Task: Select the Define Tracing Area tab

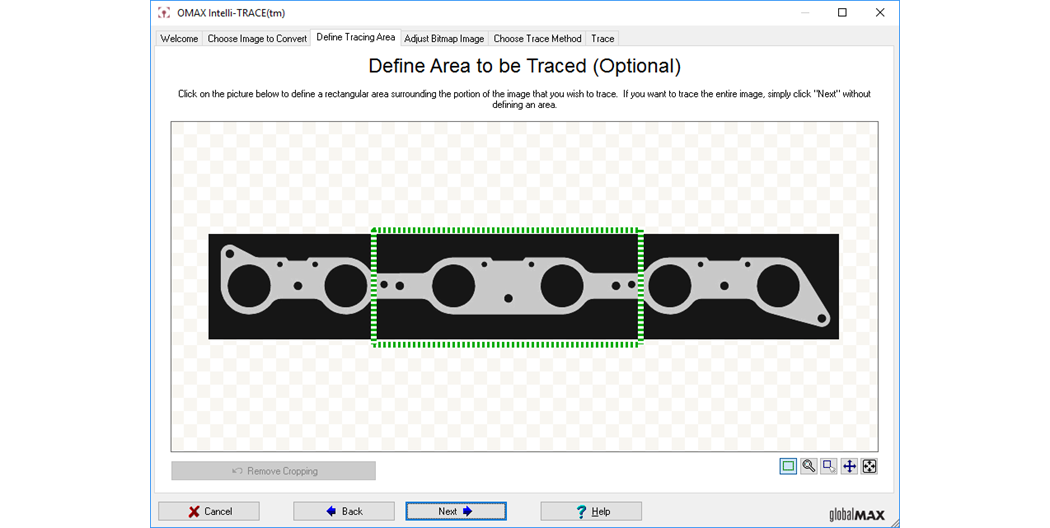Action: click(x=356, y=38)
